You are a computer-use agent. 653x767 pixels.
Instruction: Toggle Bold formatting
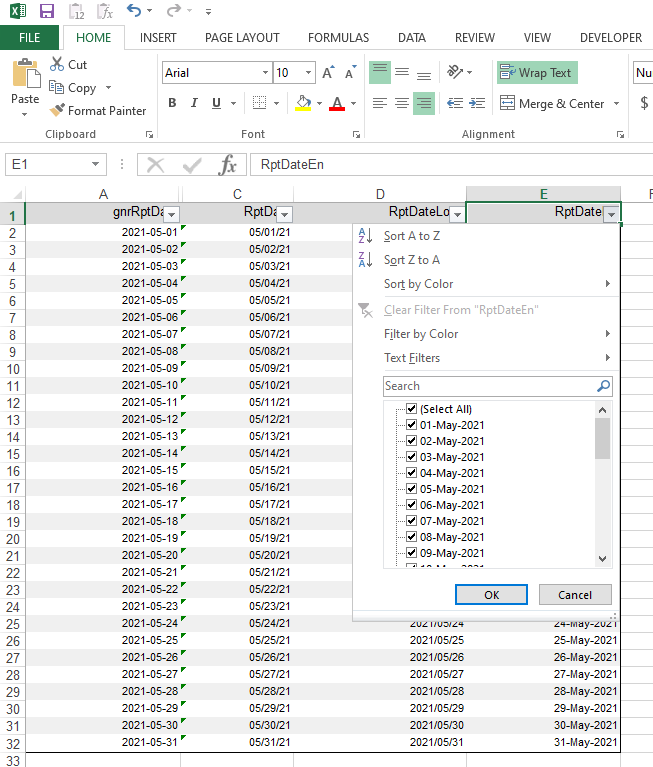[172, 104]
